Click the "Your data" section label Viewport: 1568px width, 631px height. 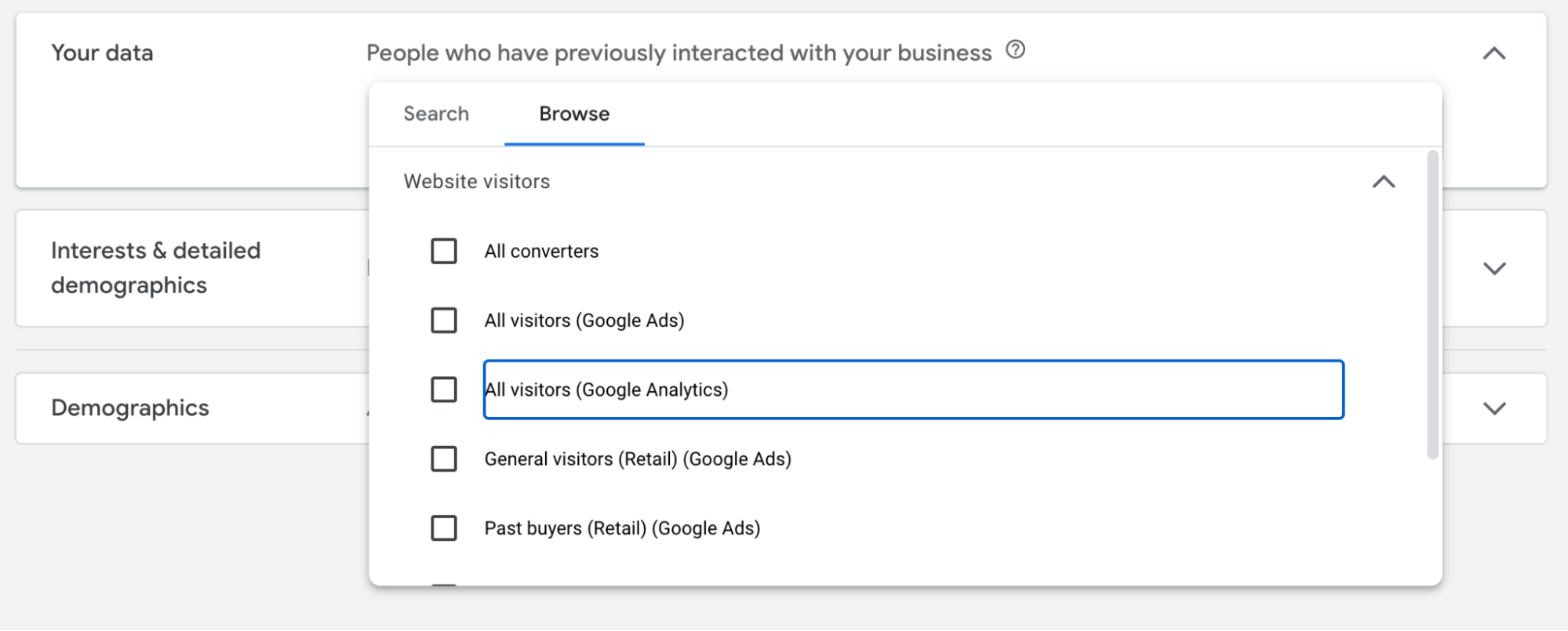click(x=102, y=53)
